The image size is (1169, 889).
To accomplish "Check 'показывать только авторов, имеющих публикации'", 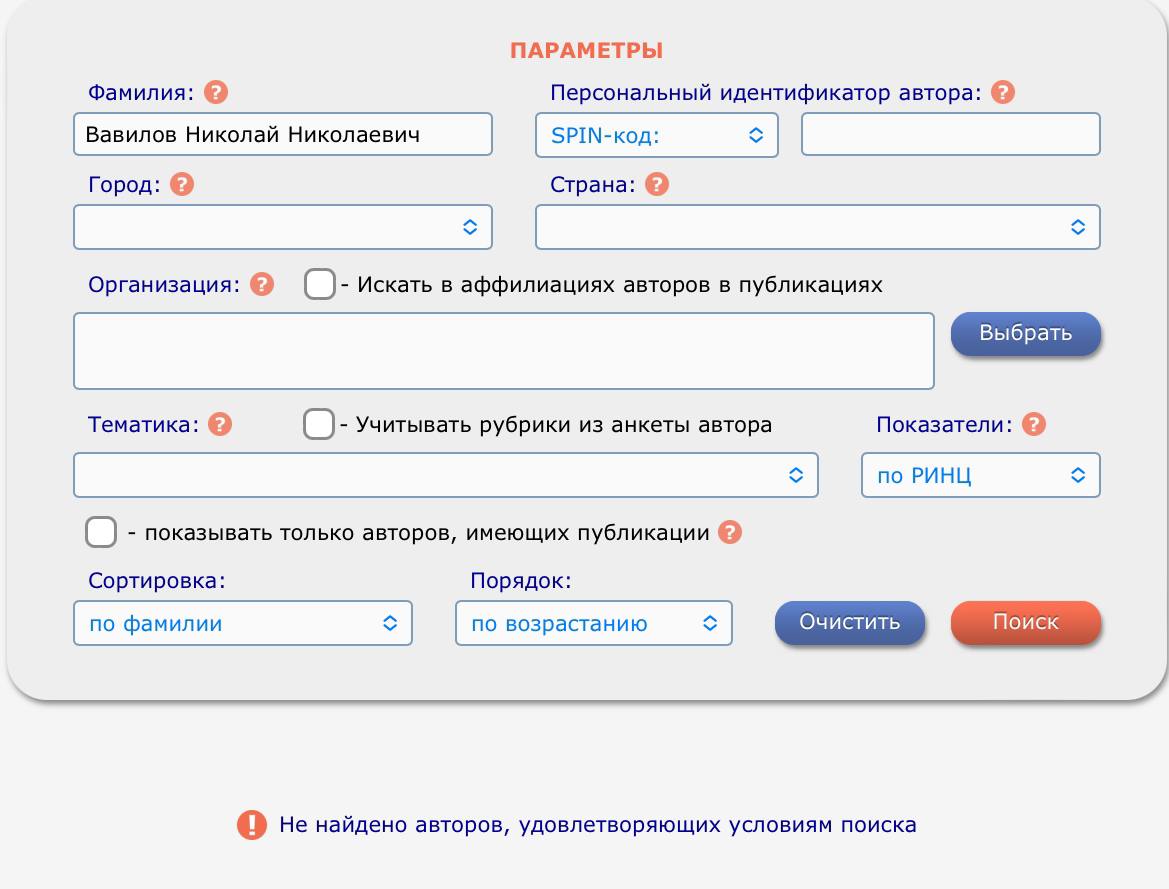I will (101, 533).
